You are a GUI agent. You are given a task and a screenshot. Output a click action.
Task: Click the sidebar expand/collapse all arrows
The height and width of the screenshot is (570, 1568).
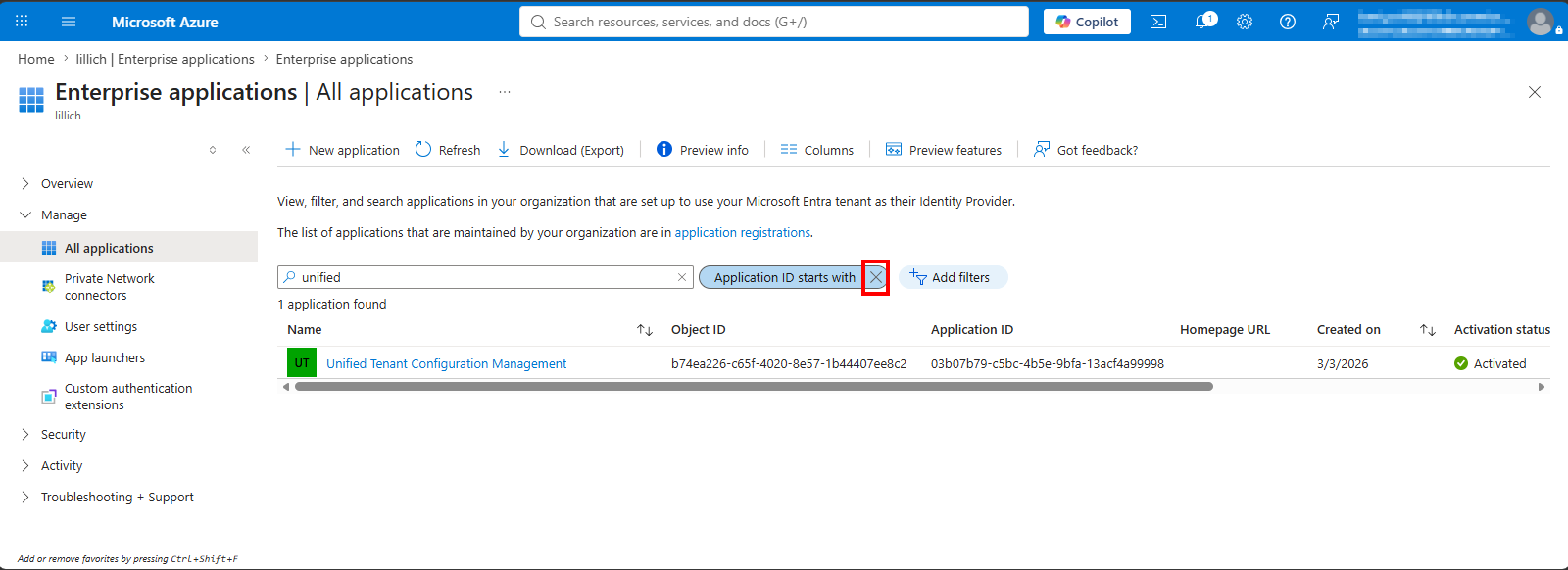(x=213, y=150)
